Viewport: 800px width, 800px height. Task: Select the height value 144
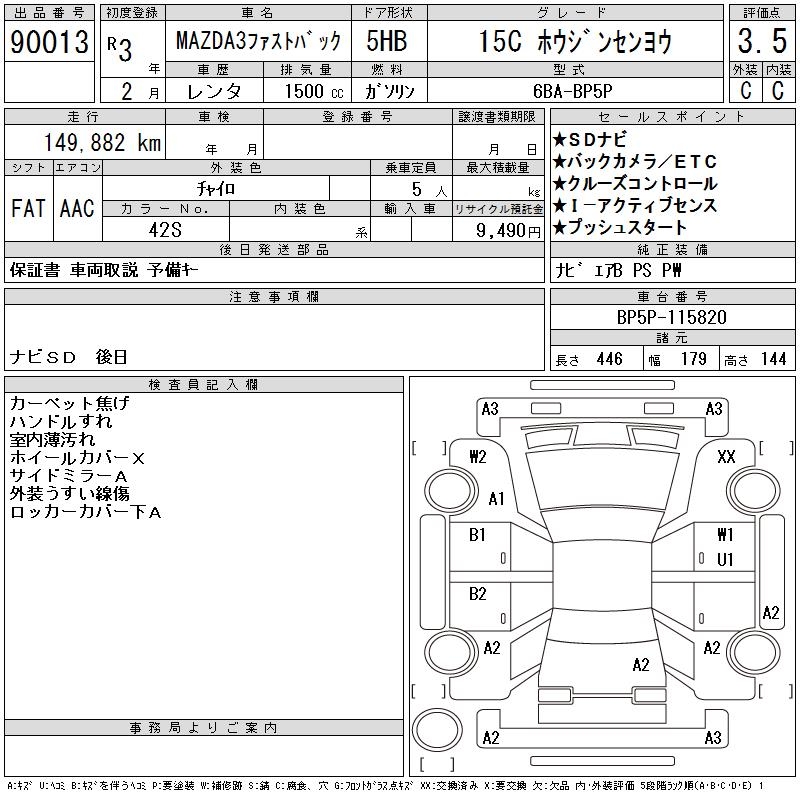773,359
